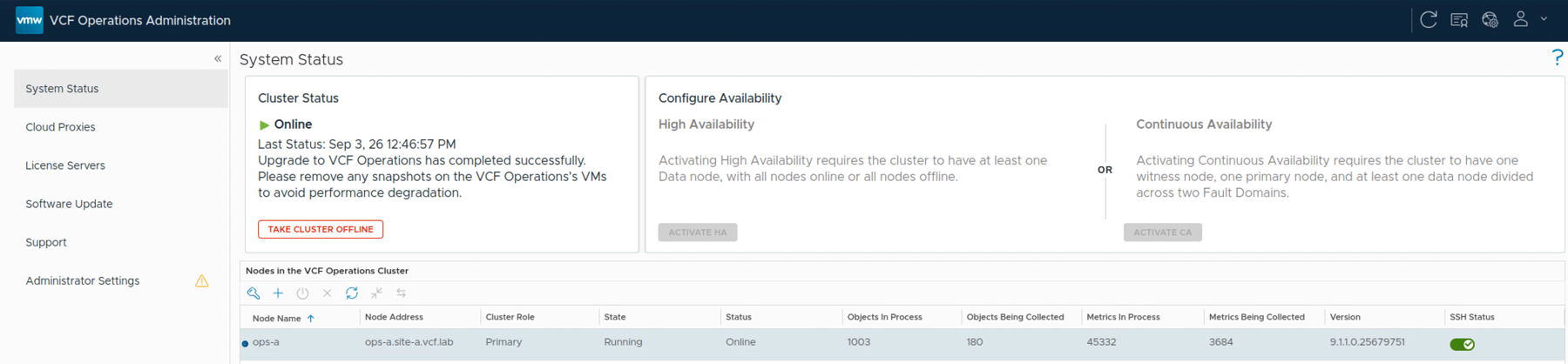
Task: Open the SSL certificate icon in the header
Action: (x=1459, y=19)
